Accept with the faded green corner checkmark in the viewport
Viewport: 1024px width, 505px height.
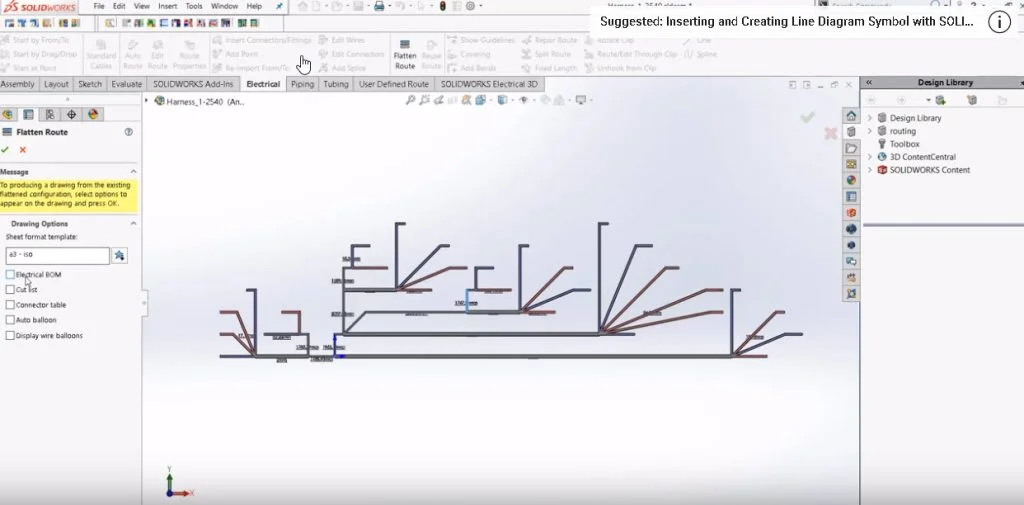coord(808,117)
